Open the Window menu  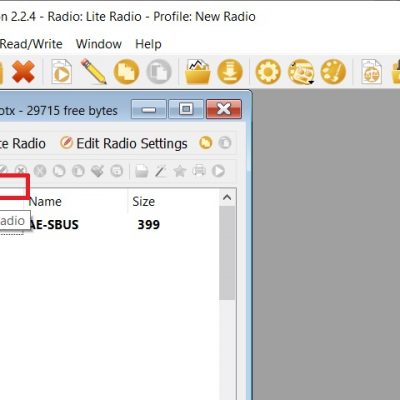pyautogui.click(x=99, y=44)
